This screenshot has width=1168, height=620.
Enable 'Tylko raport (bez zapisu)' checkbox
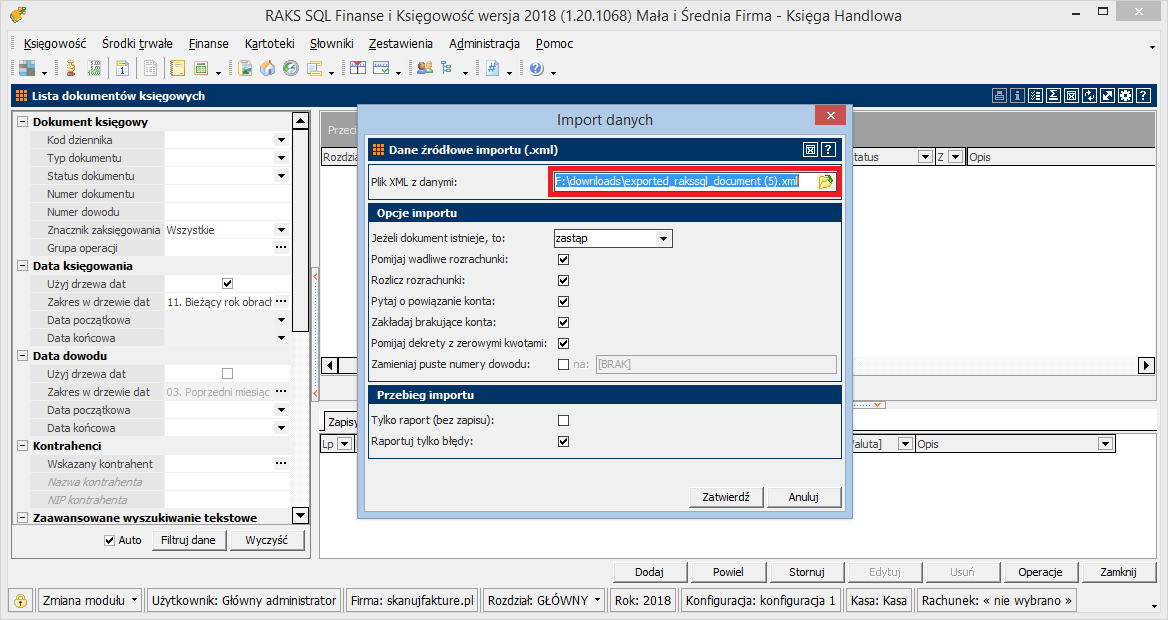point(564,420)
